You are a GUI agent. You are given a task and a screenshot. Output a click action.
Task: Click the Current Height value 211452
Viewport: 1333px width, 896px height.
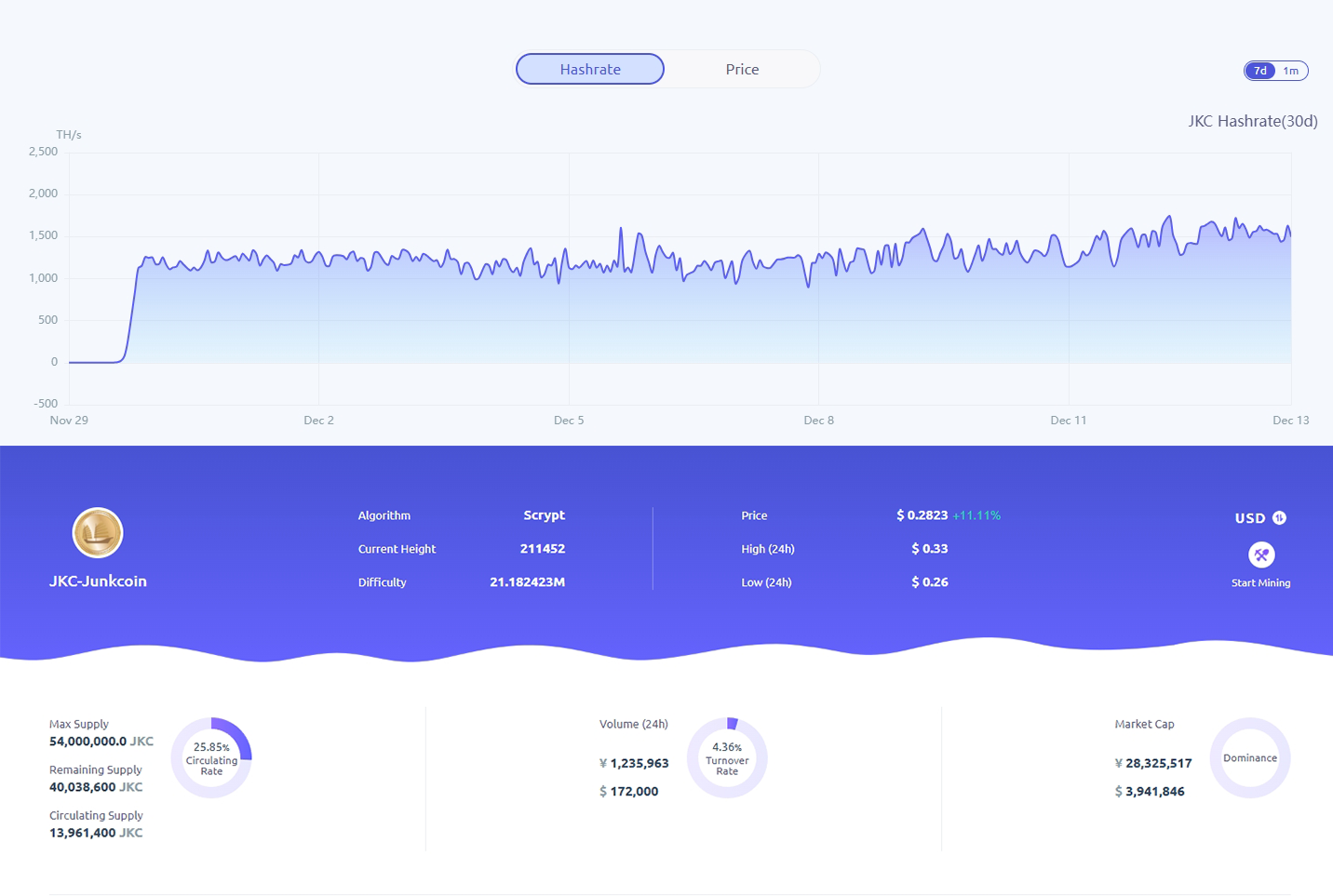542,549
